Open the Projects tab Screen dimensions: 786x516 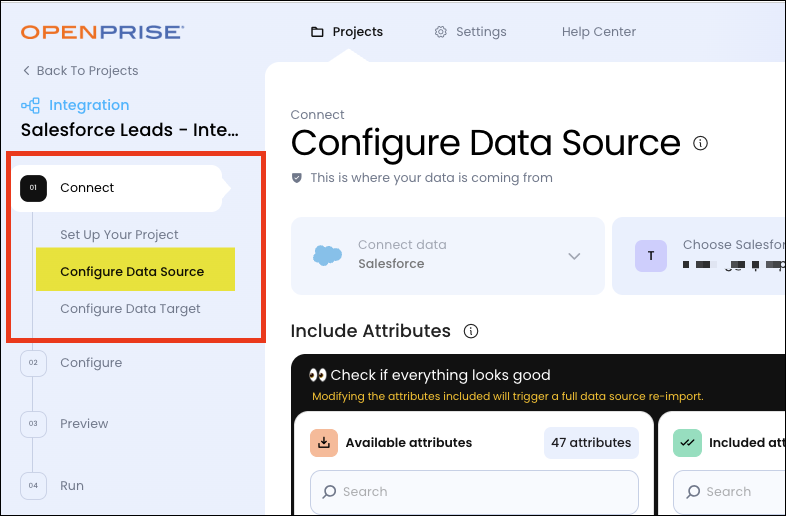(x=347, y=32)
